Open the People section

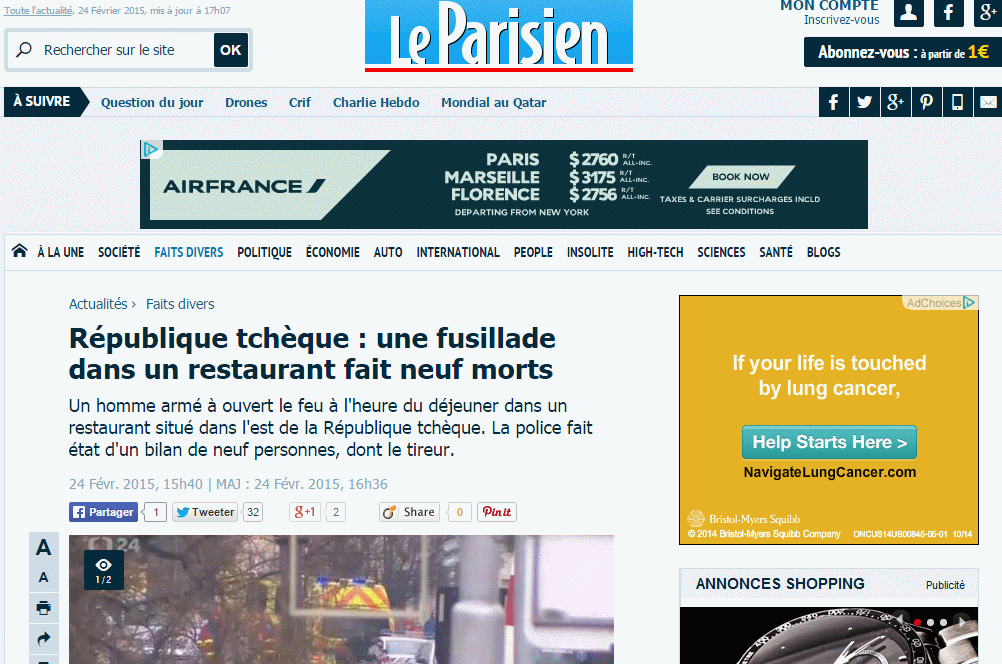tap(533, 252)
